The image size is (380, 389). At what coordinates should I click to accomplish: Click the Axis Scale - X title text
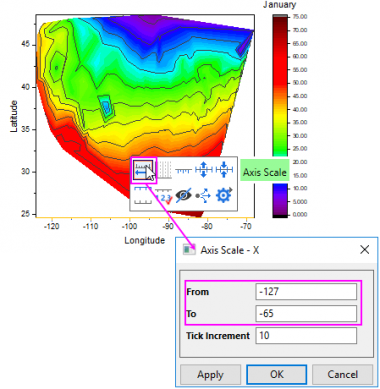pos(230,250)
